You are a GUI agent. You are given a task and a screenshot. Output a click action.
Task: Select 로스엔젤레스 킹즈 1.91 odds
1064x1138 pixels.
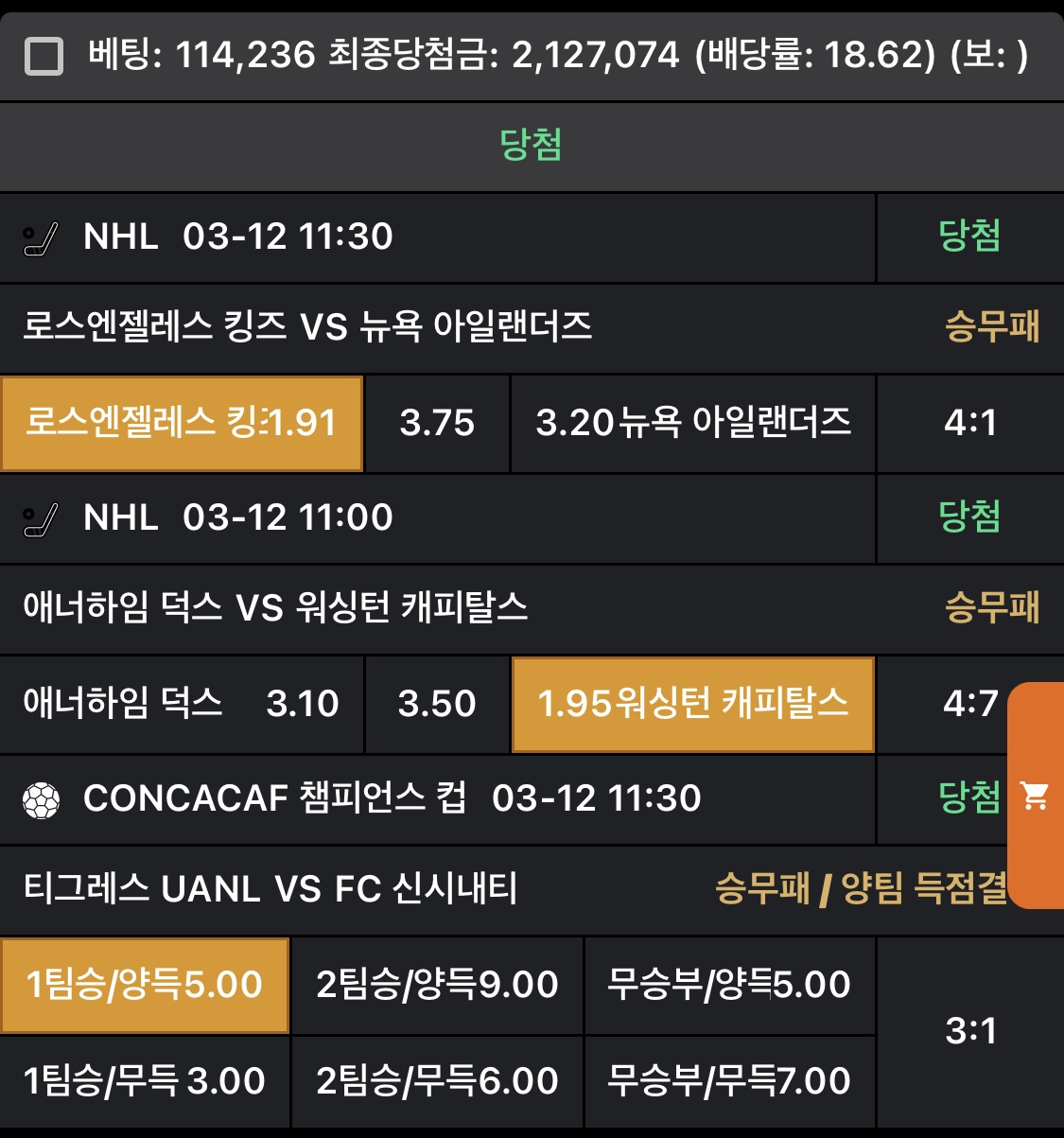[x=182, y=423]
